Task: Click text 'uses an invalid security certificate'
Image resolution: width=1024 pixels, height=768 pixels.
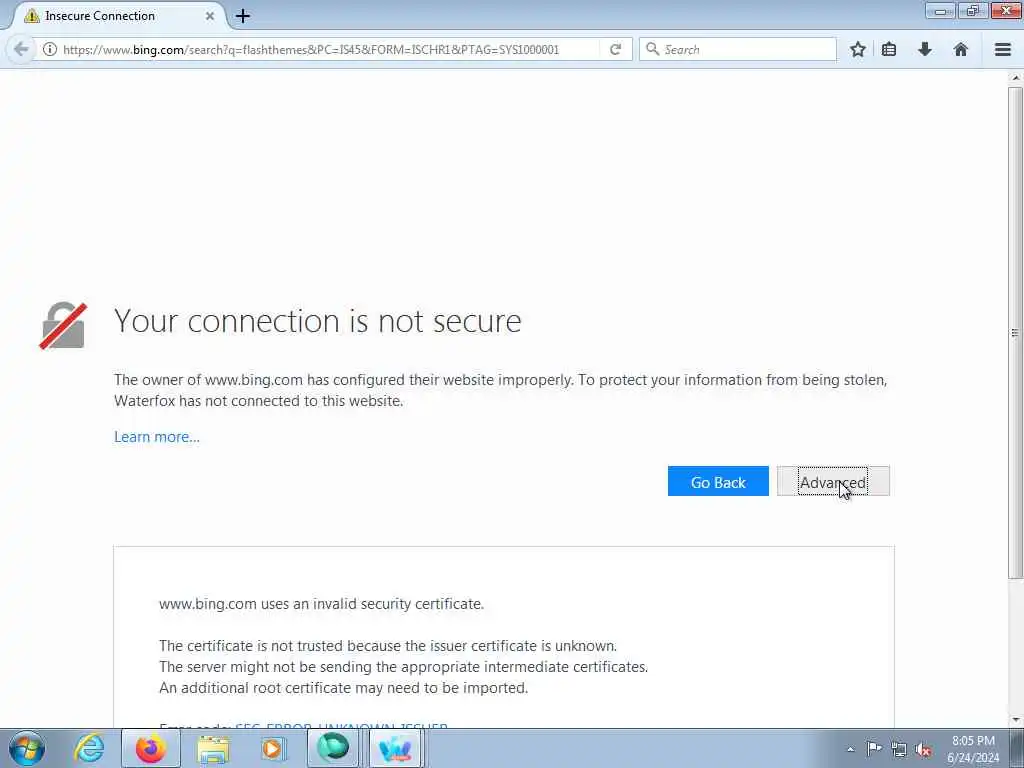Action: pos(372,603)
